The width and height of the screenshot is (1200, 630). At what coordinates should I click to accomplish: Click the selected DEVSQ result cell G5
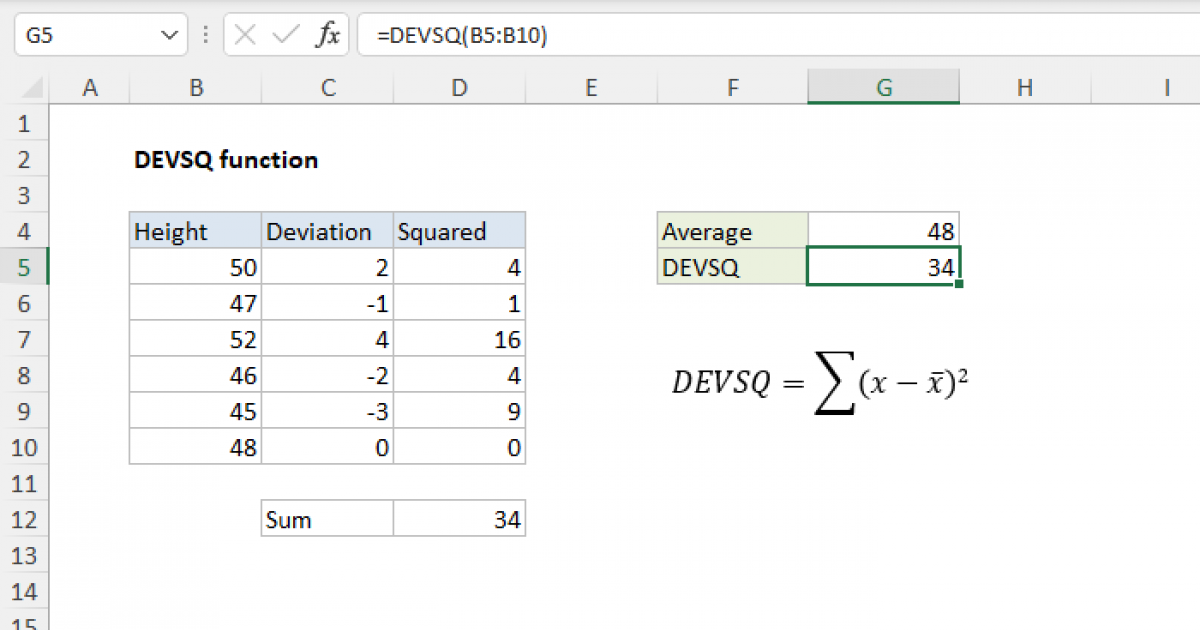pyautogui.click(x=884, y=268)
